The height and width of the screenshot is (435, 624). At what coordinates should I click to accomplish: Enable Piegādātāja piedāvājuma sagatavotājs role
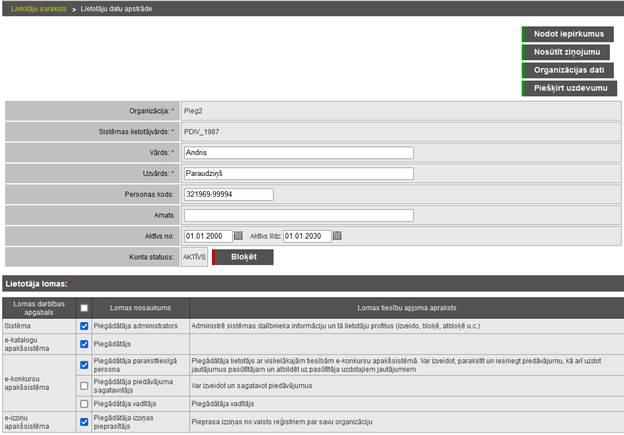click(x=84, y=386)
